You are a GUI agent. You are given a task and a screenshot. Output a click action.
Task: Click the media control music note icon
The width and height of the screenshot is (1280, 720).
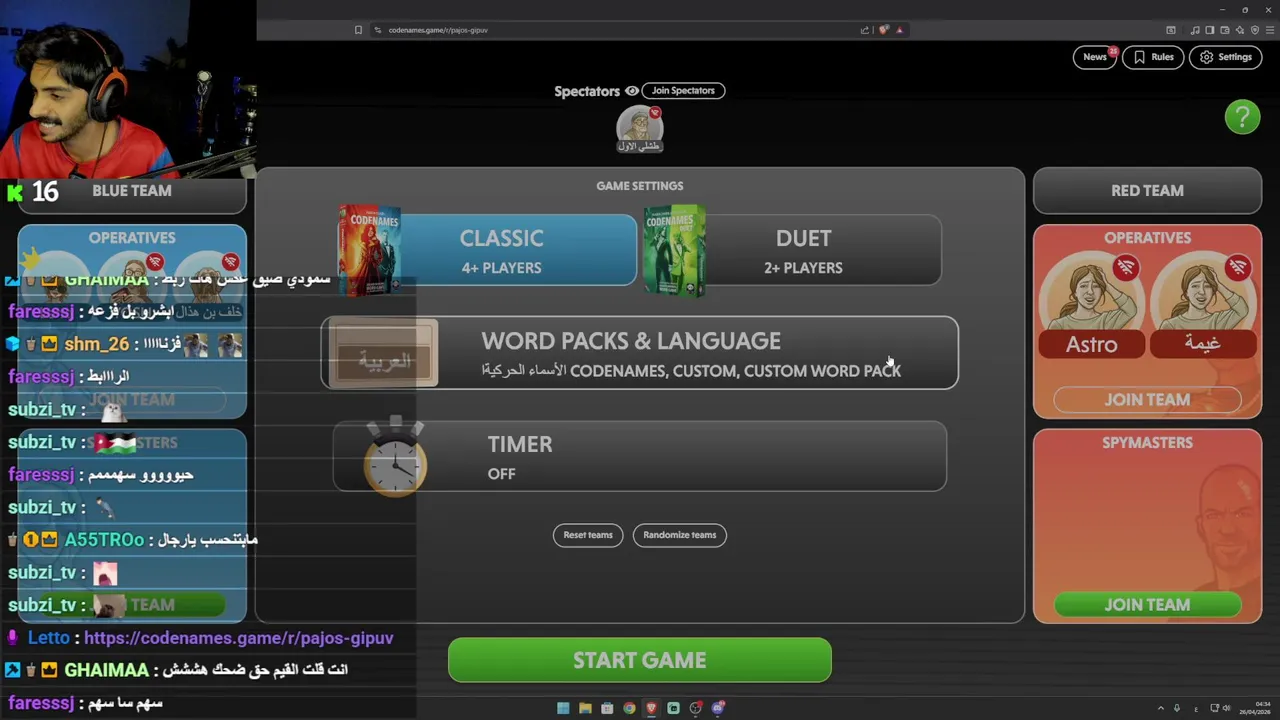tap(1196, 30)
